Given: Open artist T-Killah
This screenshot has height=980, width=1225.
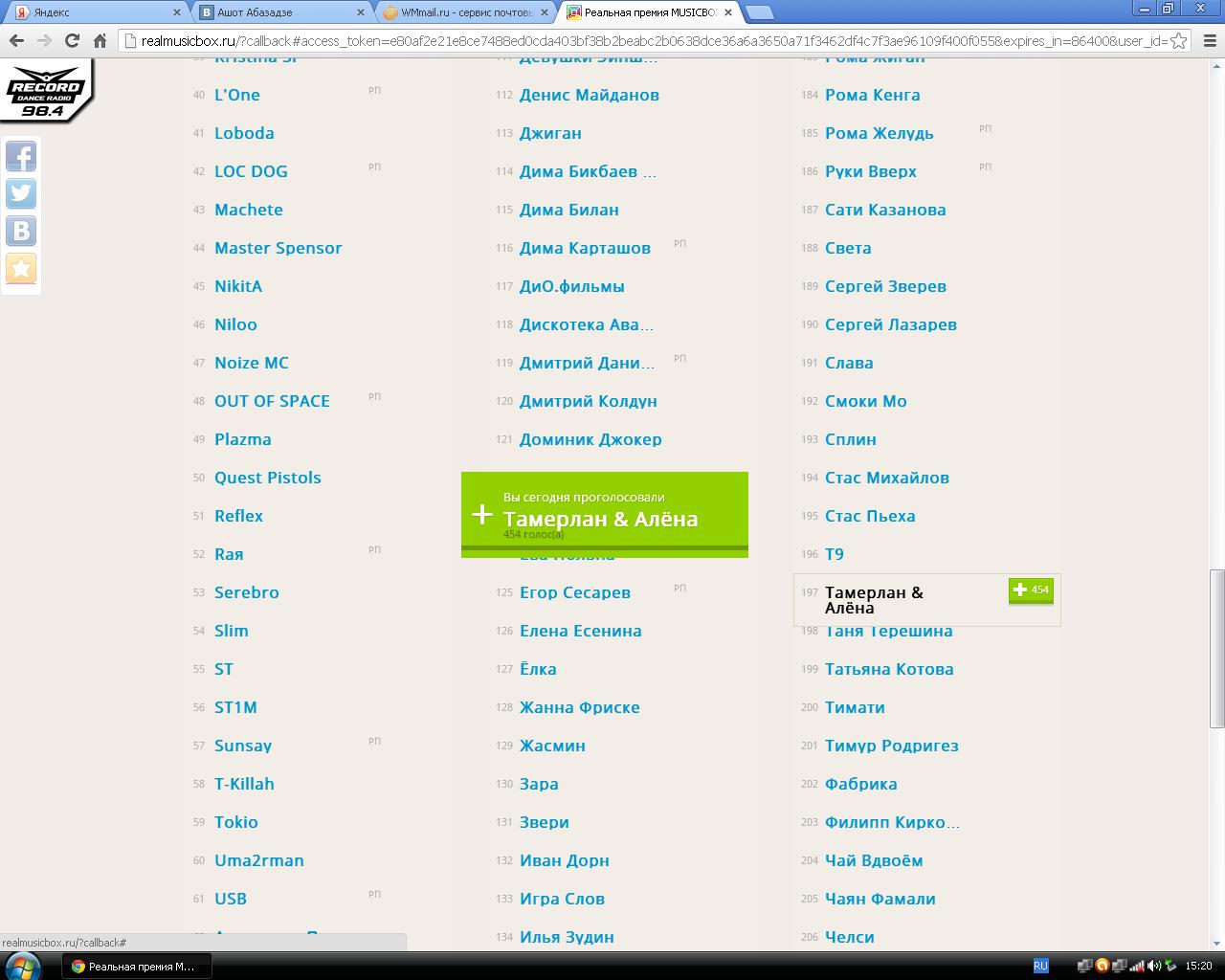Looking at the screenshot, I should [244, 784].
